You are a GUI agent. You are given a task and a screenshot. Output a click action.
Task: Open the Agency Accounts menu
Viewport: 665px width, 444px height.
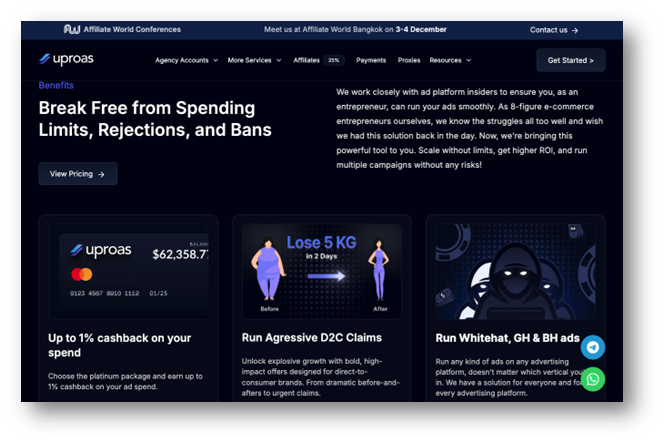(182, 60)
